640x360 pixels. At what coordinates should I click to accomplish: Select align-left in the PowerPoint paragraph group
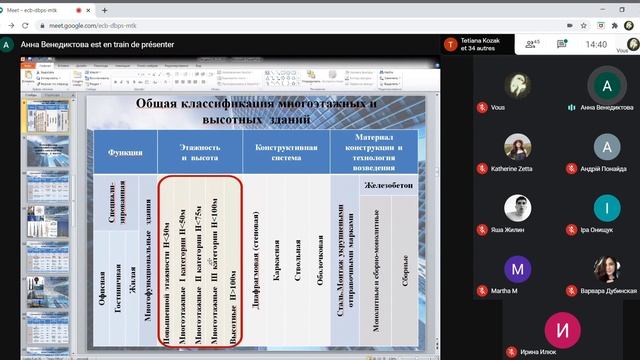coord(177,82)
